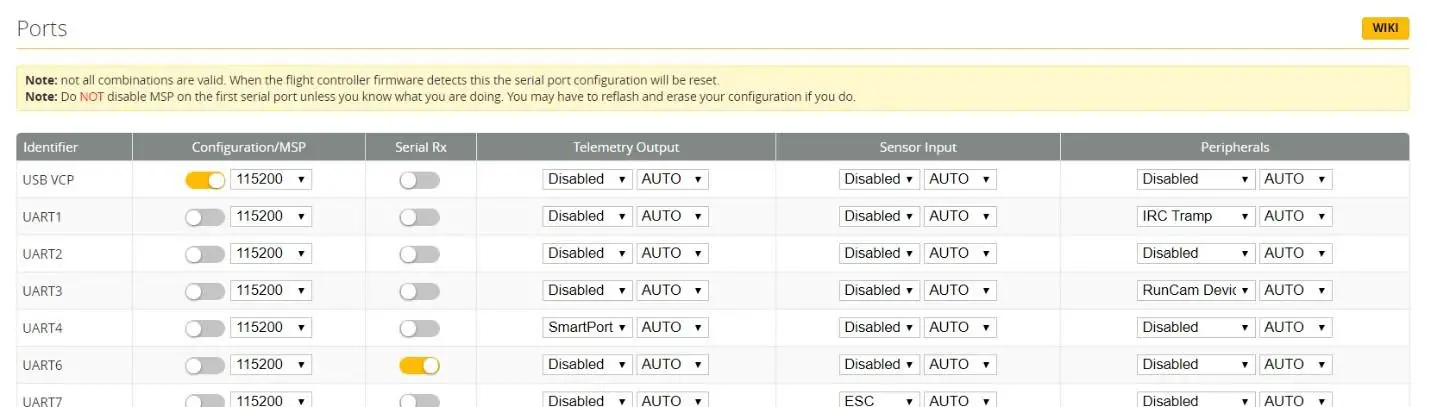This screenshot has width=1431, height=407.
Task: Open USB VCP MSP baud rate dropdown
Action: coord(270,179)
